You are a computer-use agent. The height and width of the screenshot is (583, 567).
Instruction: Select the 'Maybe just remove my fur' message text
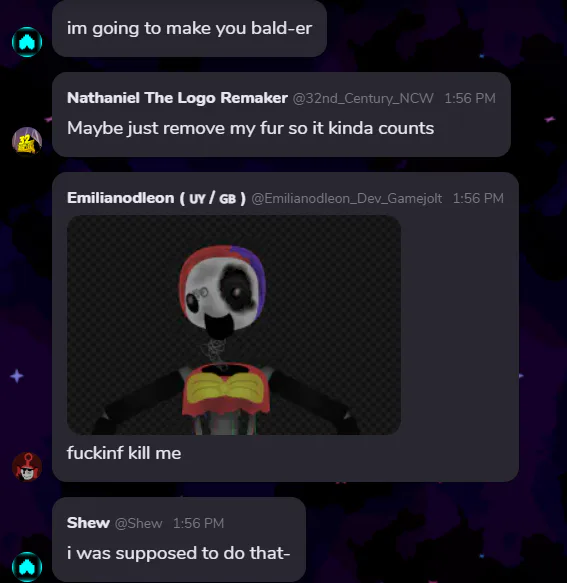point(251,128)
